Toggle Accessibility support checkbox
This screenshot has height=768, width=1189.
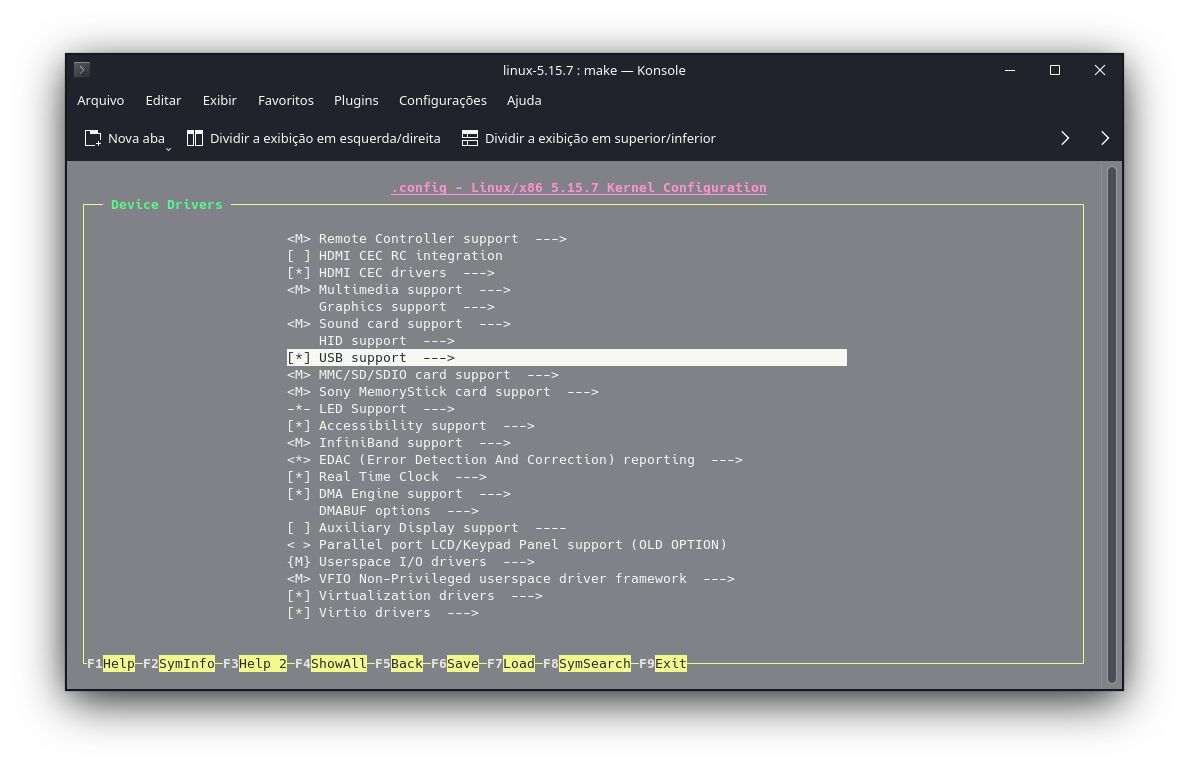[299, 425]
